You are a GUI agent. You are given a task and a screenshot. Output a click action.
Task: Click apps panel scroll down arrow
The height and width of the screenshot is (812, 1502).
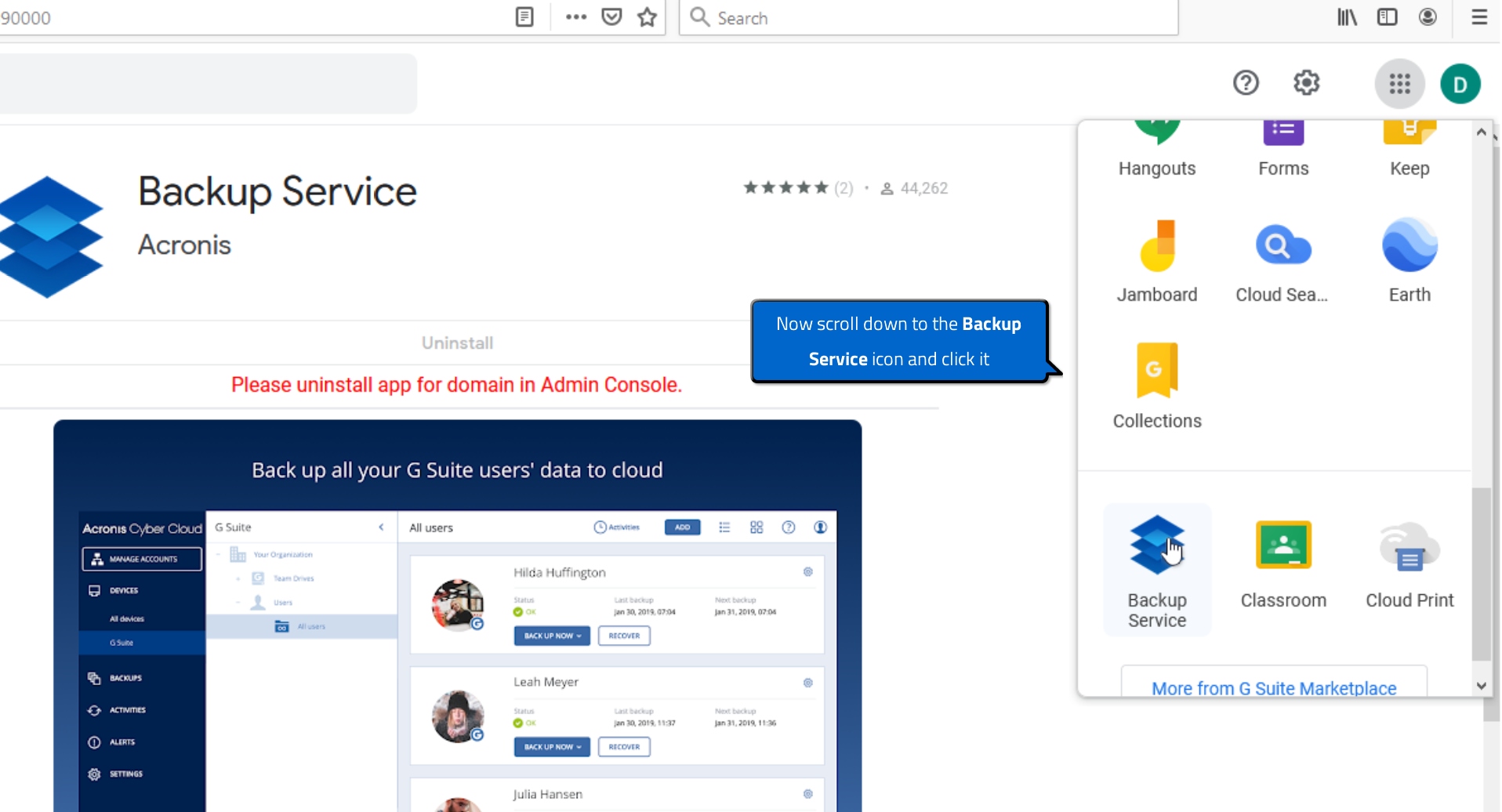[1481, 686]
